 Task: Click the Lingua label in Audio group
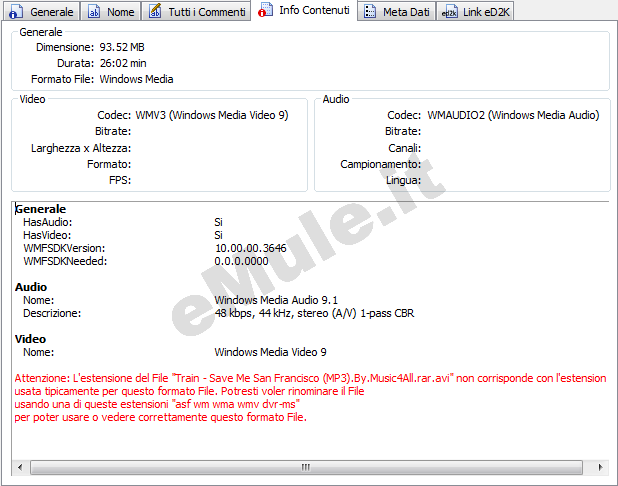tap(403, 181)
